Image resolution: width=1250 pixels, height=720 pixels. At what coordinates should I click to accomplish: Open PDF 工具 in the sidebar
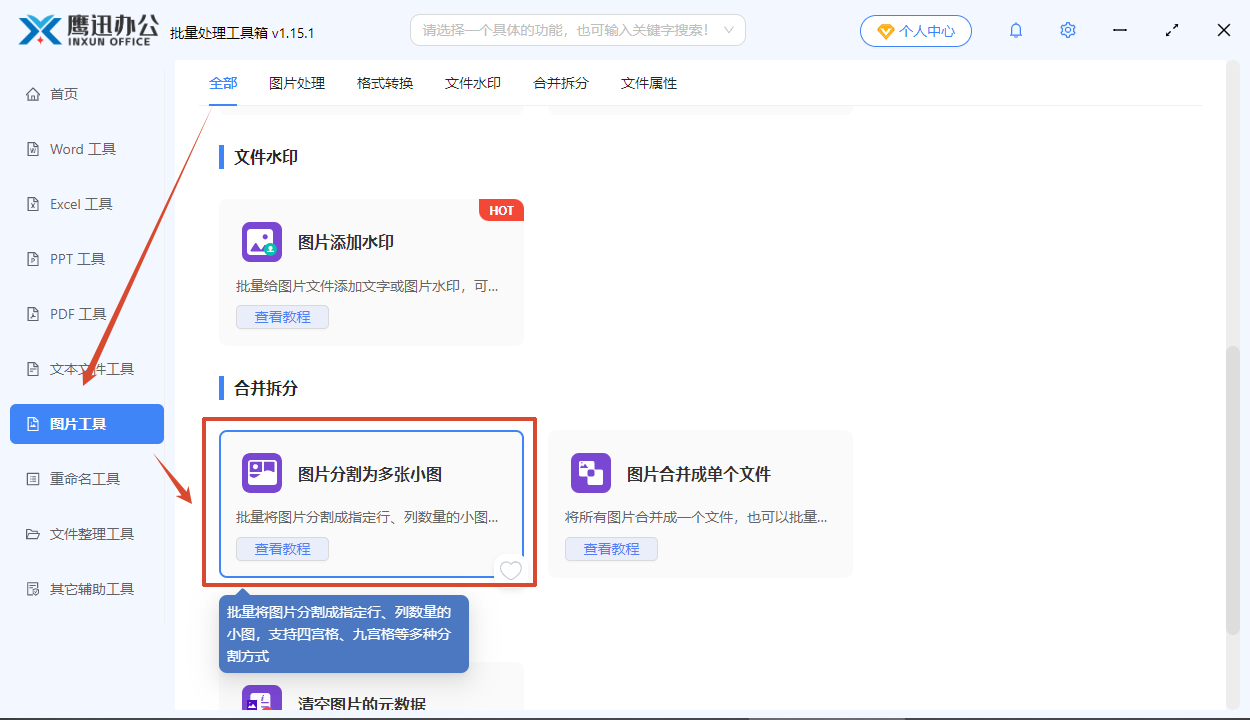pyautogui.click(x=87, y=314)
